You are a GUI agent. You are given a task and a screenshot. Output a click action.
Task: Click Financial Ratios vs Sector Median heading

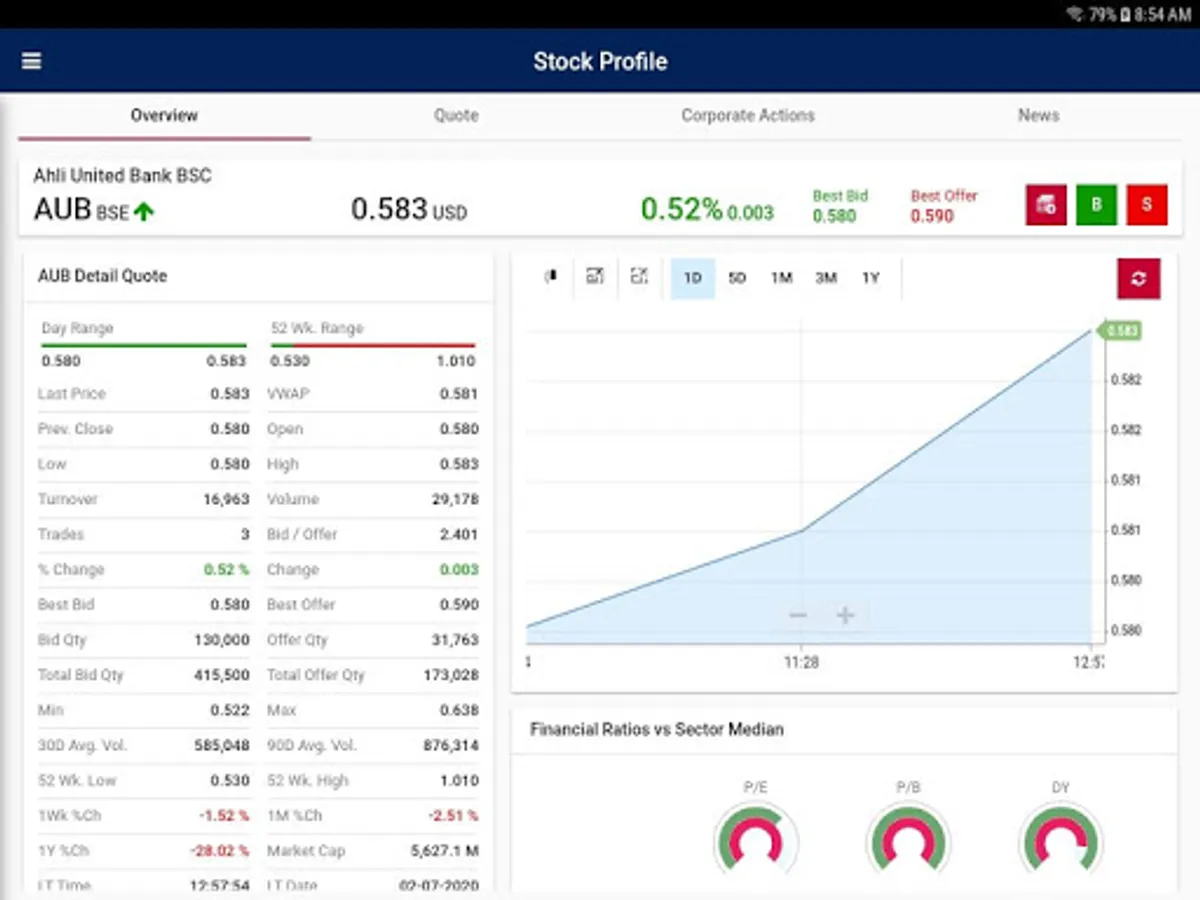point(657,730)
